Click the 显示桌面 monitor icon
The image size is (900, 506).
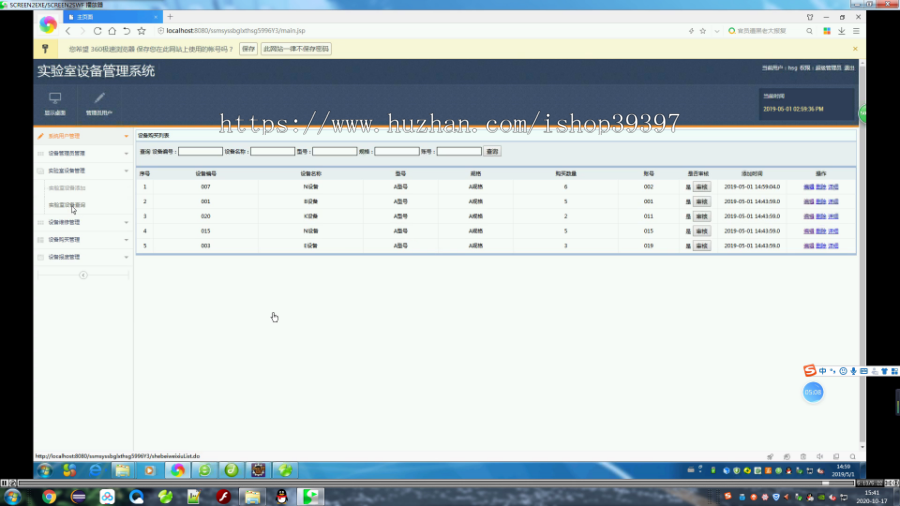pyautogui.click(x=55, y=98)
